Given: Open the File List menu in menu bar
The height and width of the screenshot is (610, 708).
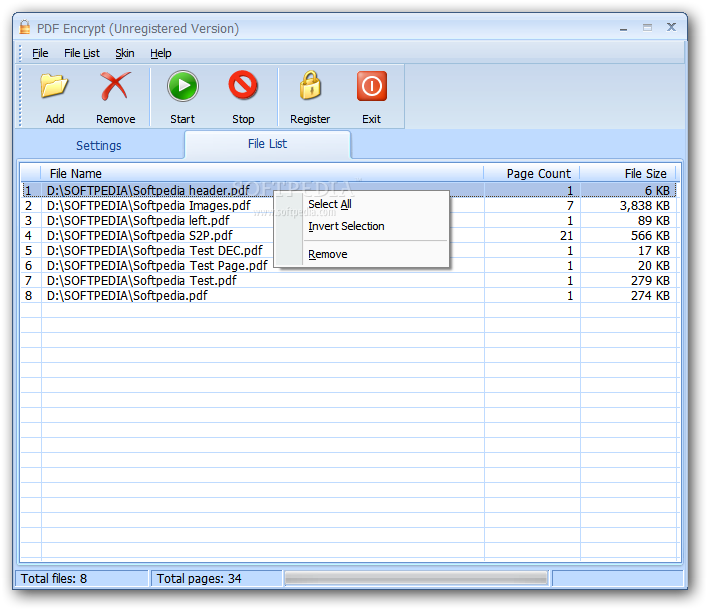Looking at the screenshot, I should pos(82,53).
